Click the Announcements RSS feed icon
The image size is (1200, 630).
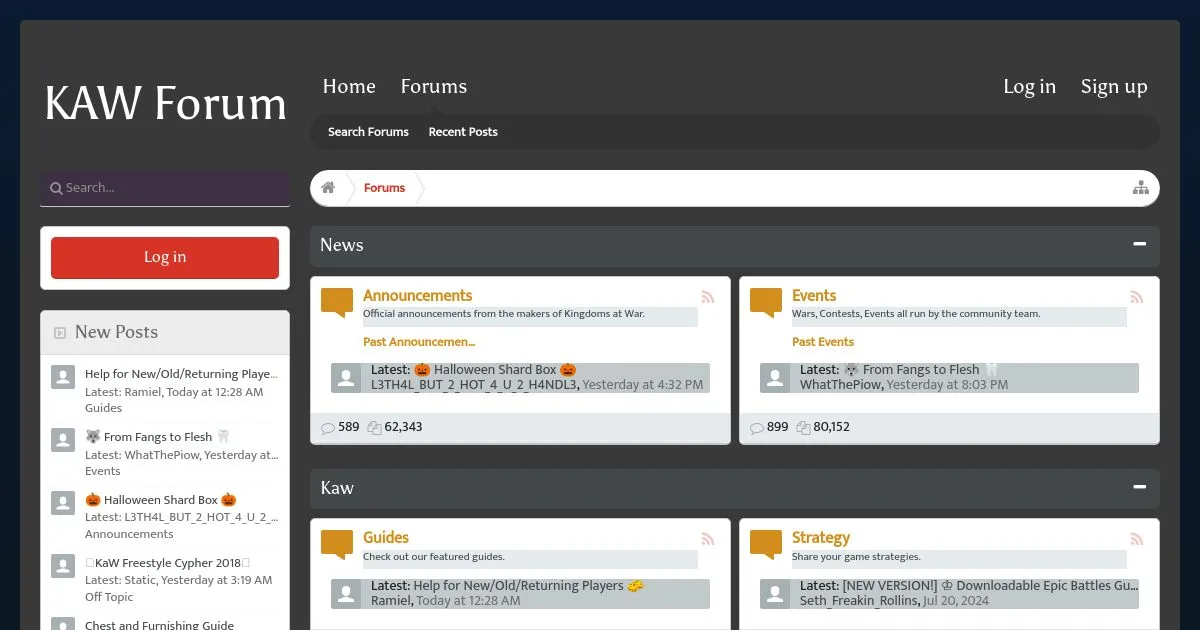(708, 297)
